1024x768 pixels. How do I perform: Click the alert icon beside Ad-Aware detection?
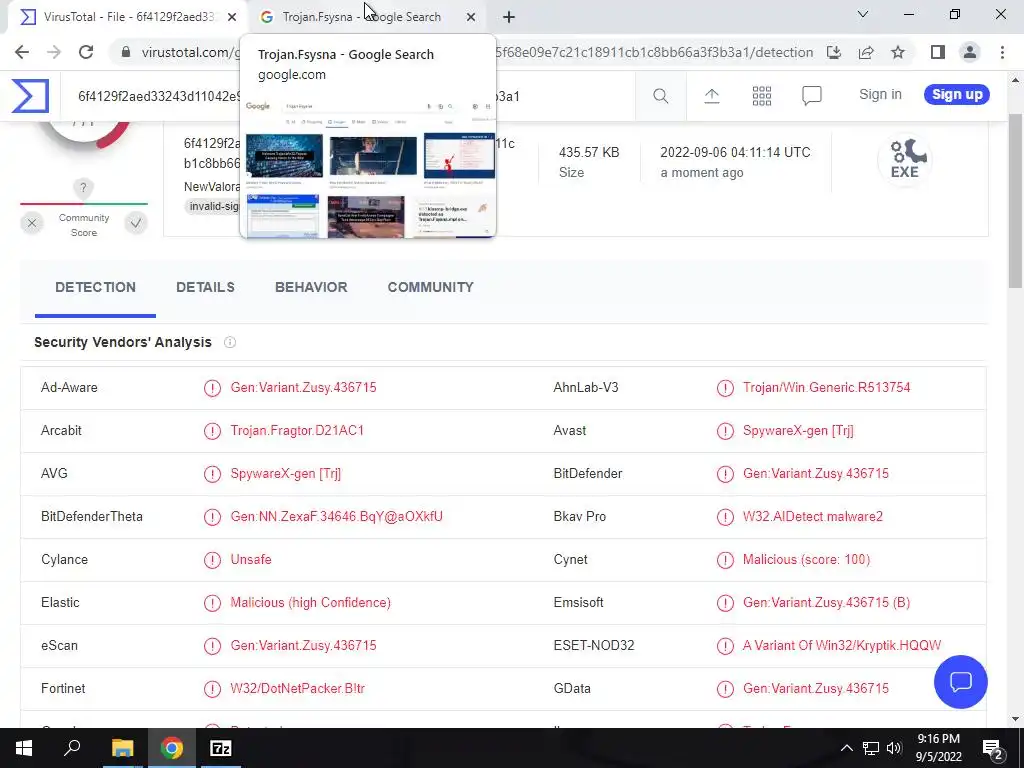tap(212, 388)
